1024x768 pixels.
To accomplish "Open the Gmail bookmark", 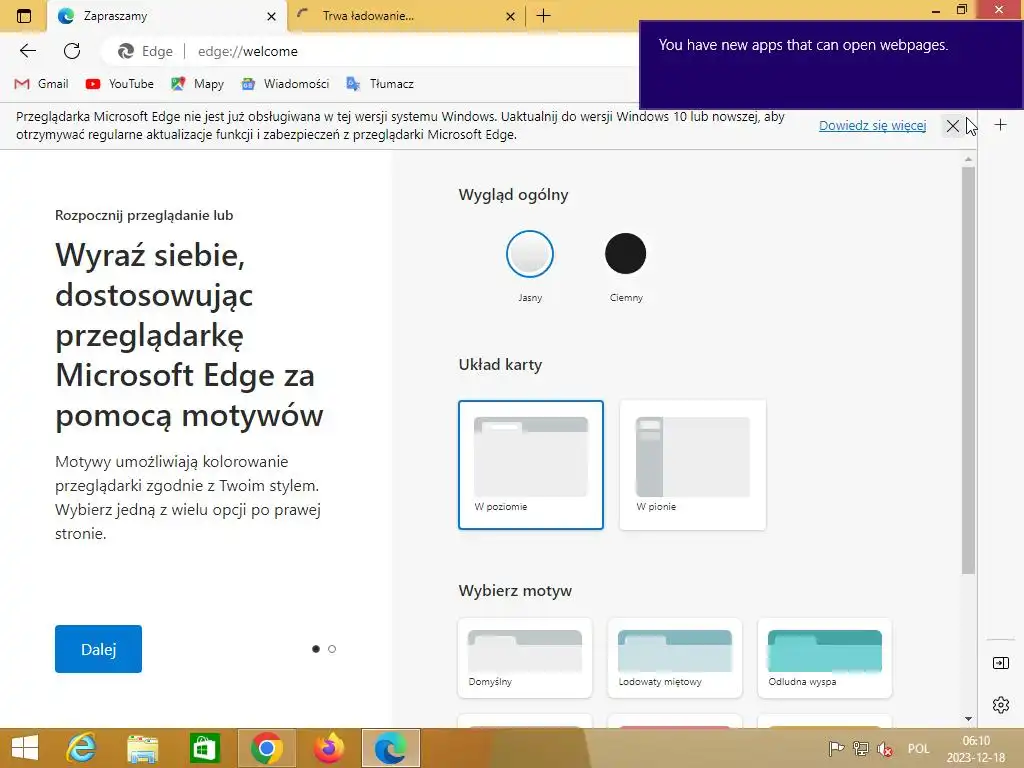I will pyautogui.click(x=41, y=84).
